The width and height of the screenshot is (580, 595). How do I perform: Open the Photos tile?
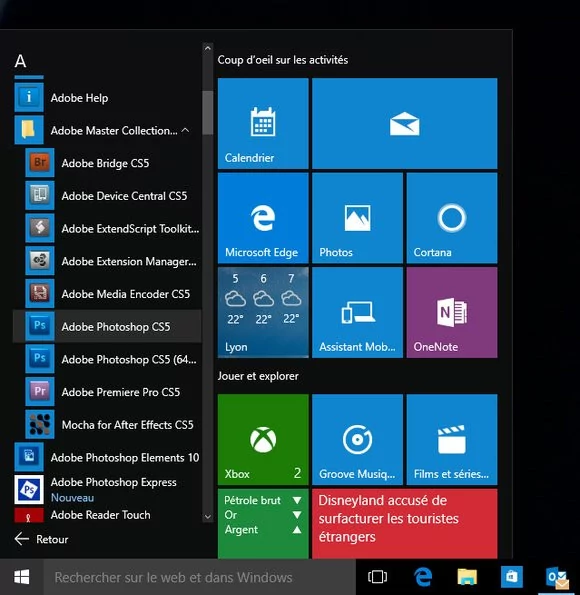[357, 218]
